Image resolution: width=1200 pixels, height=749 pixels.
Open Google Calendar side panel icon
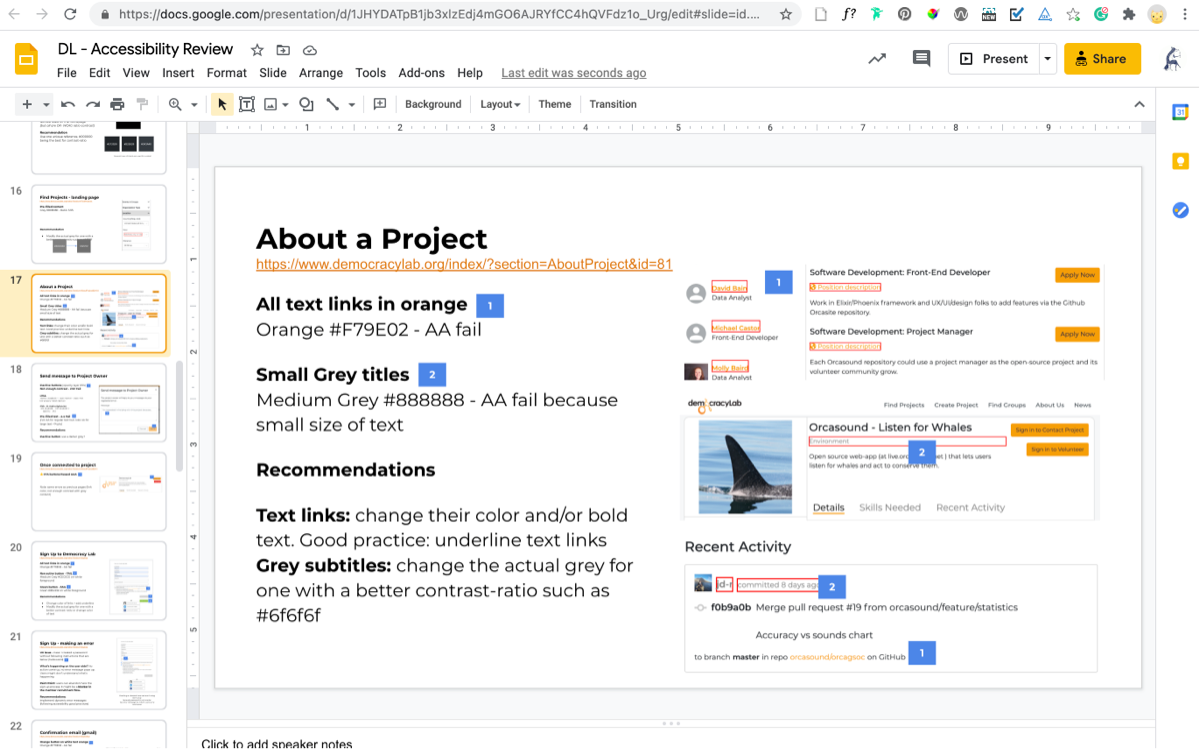[x=1180, y=112]
